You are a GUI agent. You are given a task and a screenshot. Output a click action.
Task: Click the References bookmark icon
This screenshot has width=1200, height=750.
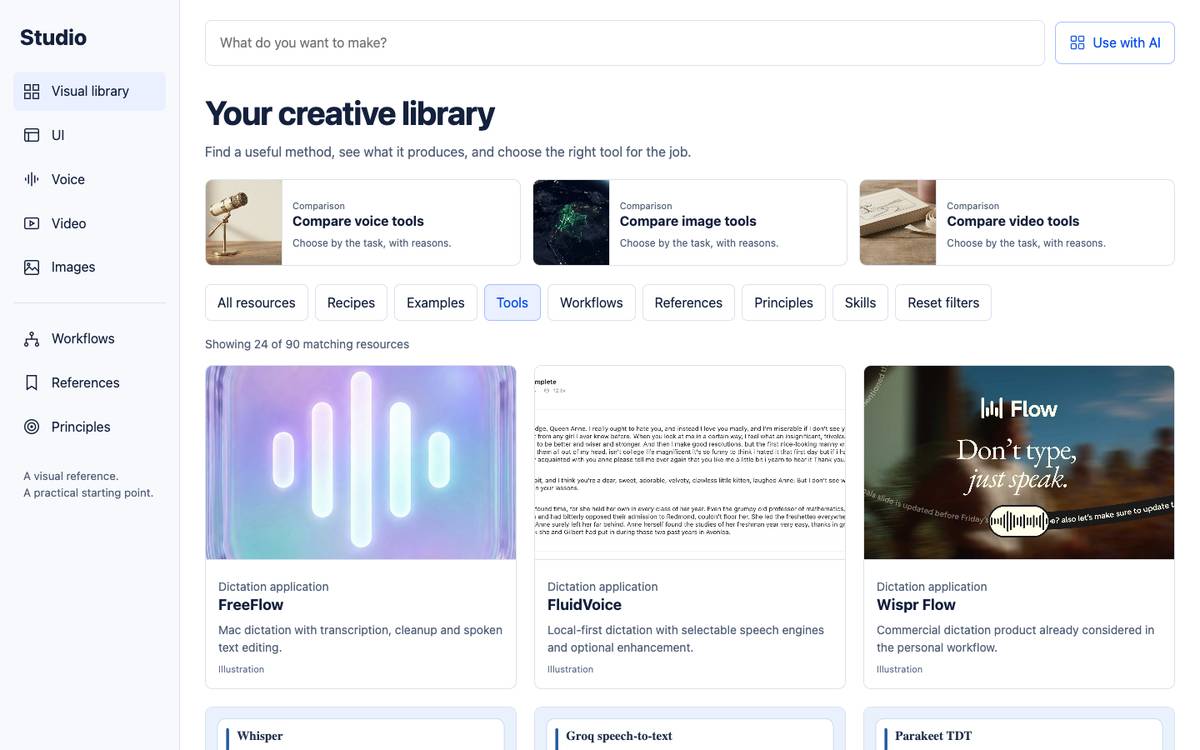(32, 383)
